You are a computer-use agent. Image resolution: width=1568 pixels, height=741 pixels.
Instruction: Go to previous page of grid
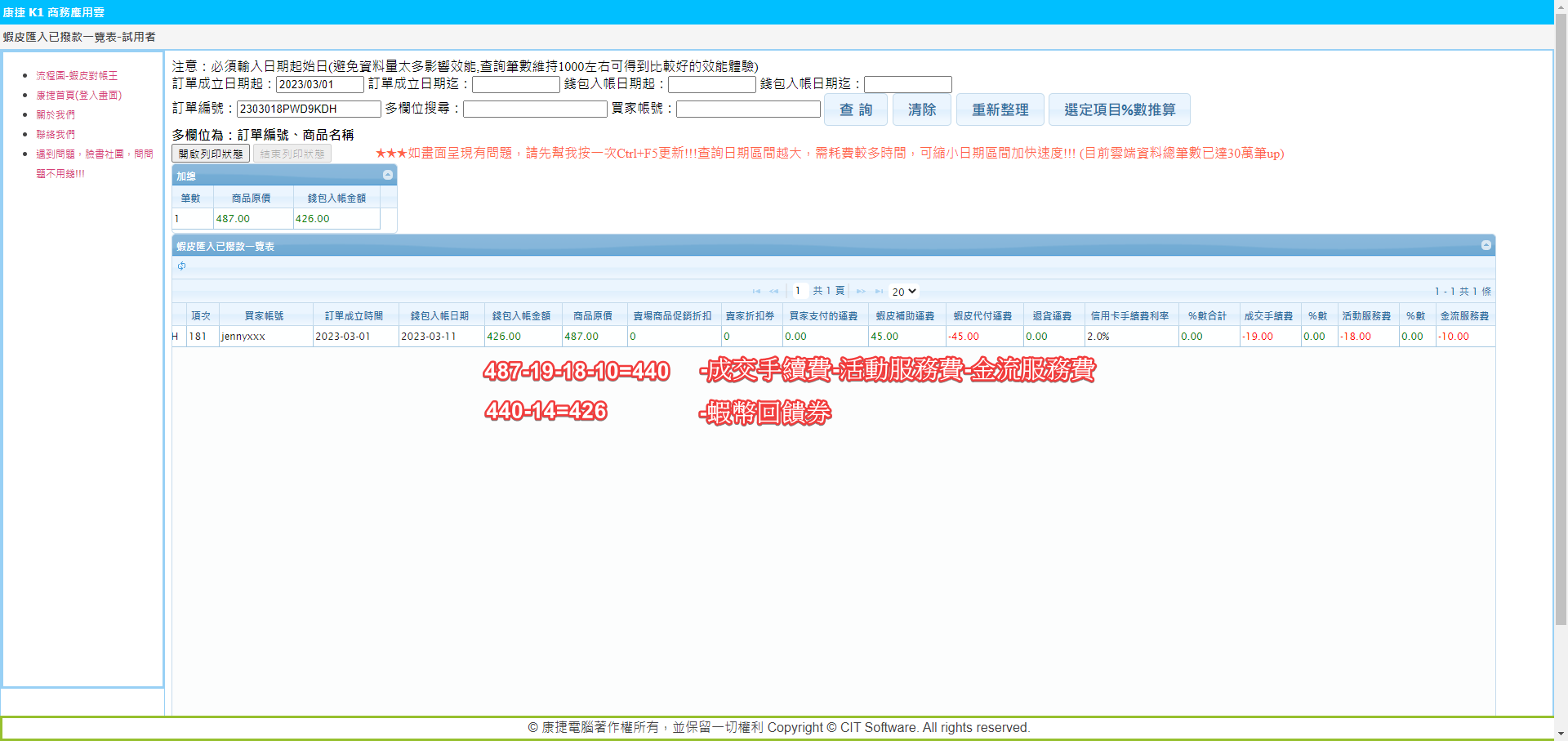(774, 292)
